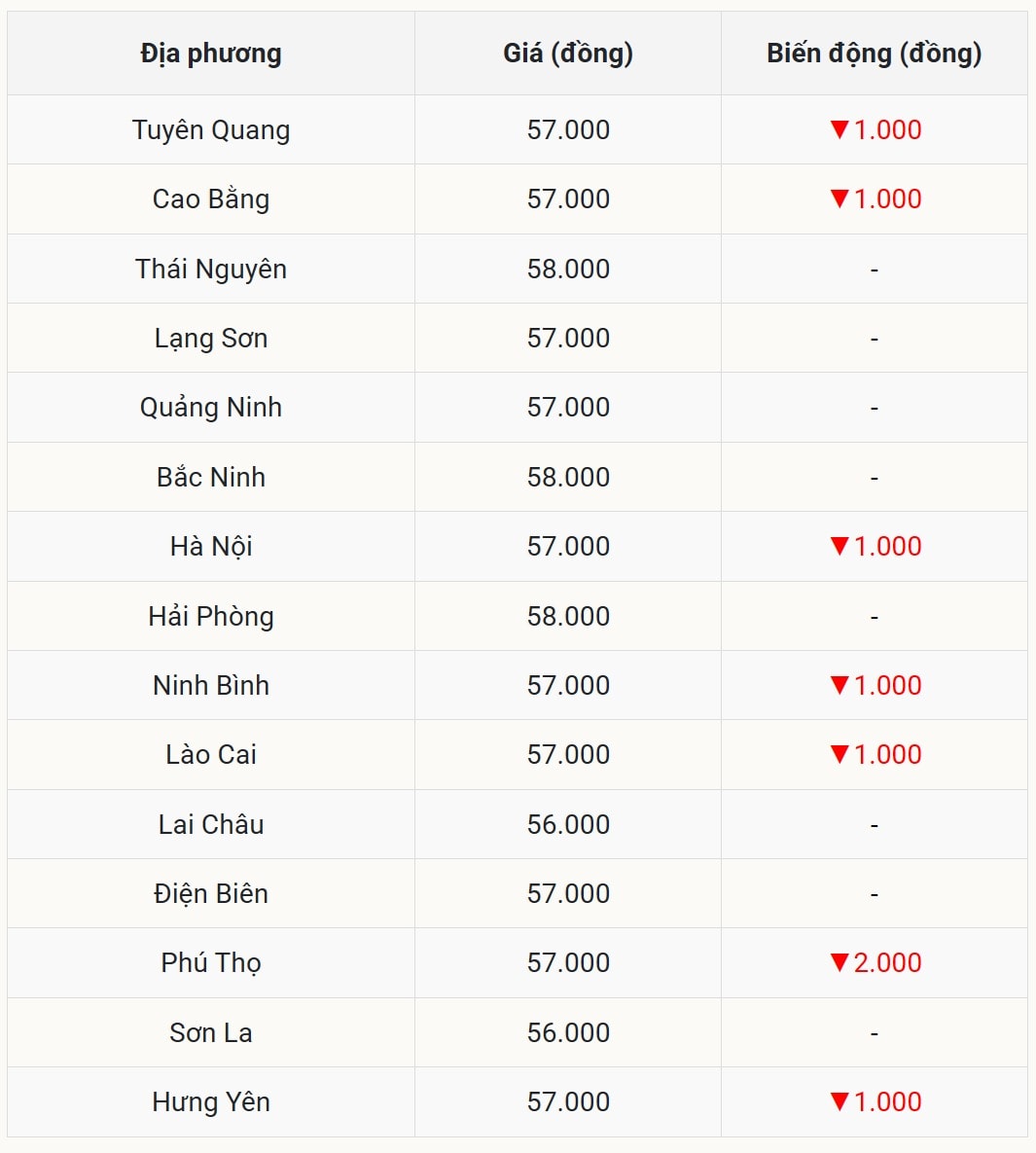The height and width of the screenshot is (1153, 1036).
Task: Click the 58.000 price for Bắc Ninh
Action: point(568,477)
